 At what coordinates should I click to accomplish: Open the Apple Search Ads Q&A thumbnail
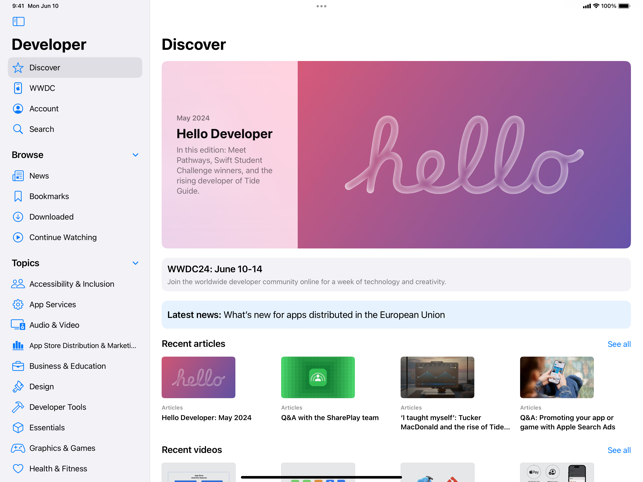(x=557, y=377)
